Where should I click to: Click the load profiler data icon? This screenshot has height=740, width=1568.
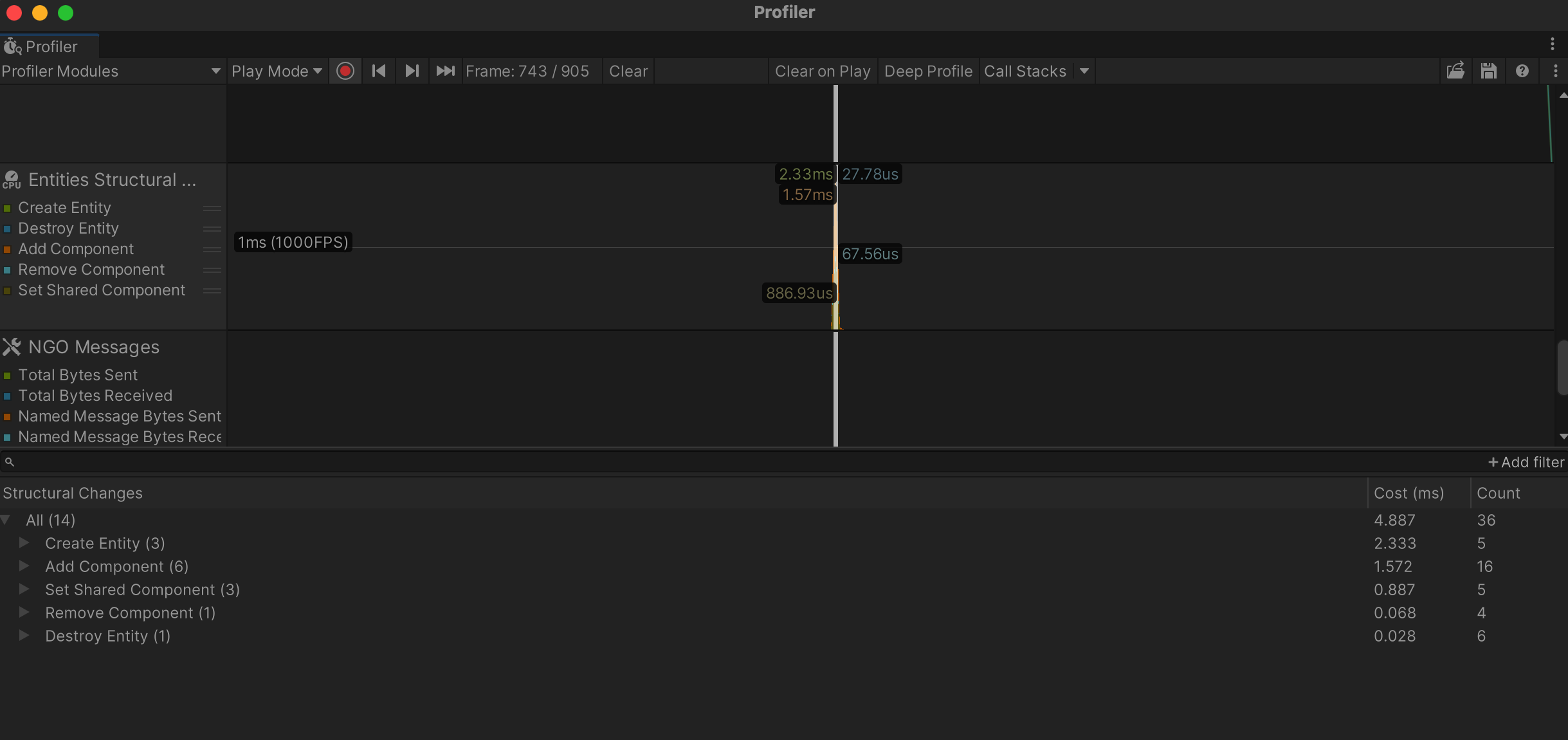click(1455, 71)
